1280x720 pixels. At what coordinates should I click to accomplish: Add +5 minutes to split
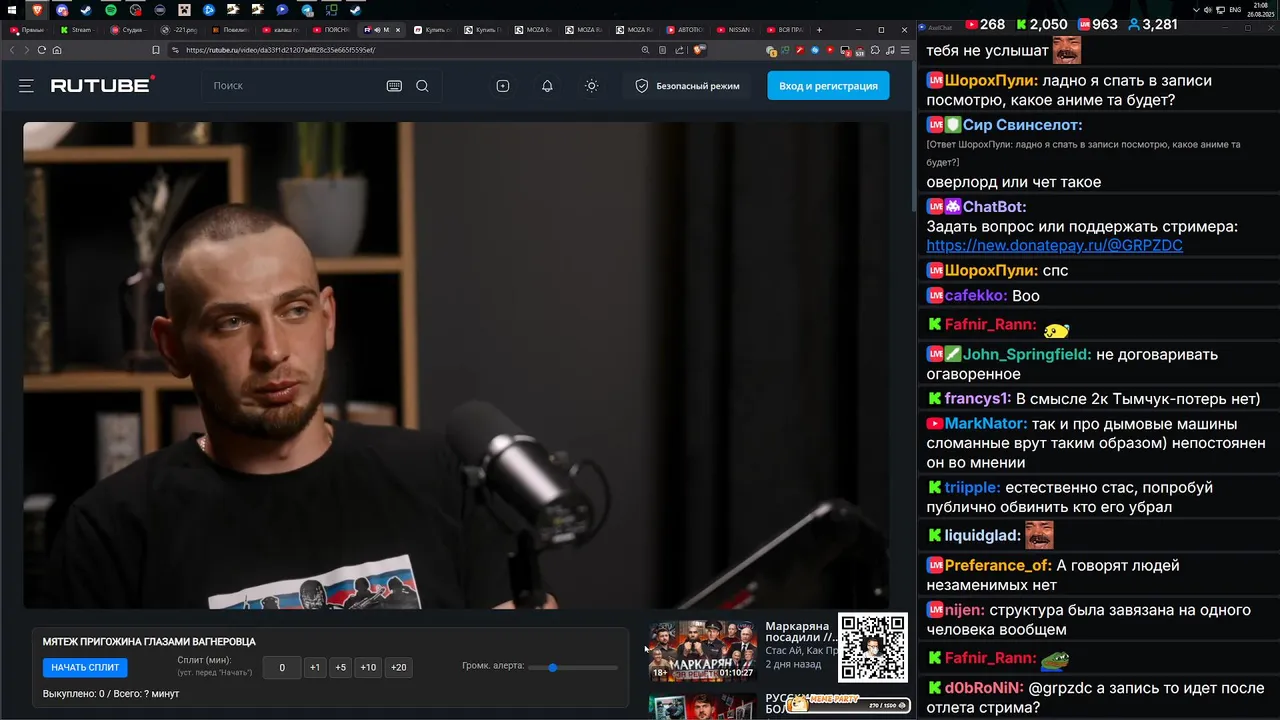pyautogui.click(x=341, y=667)
